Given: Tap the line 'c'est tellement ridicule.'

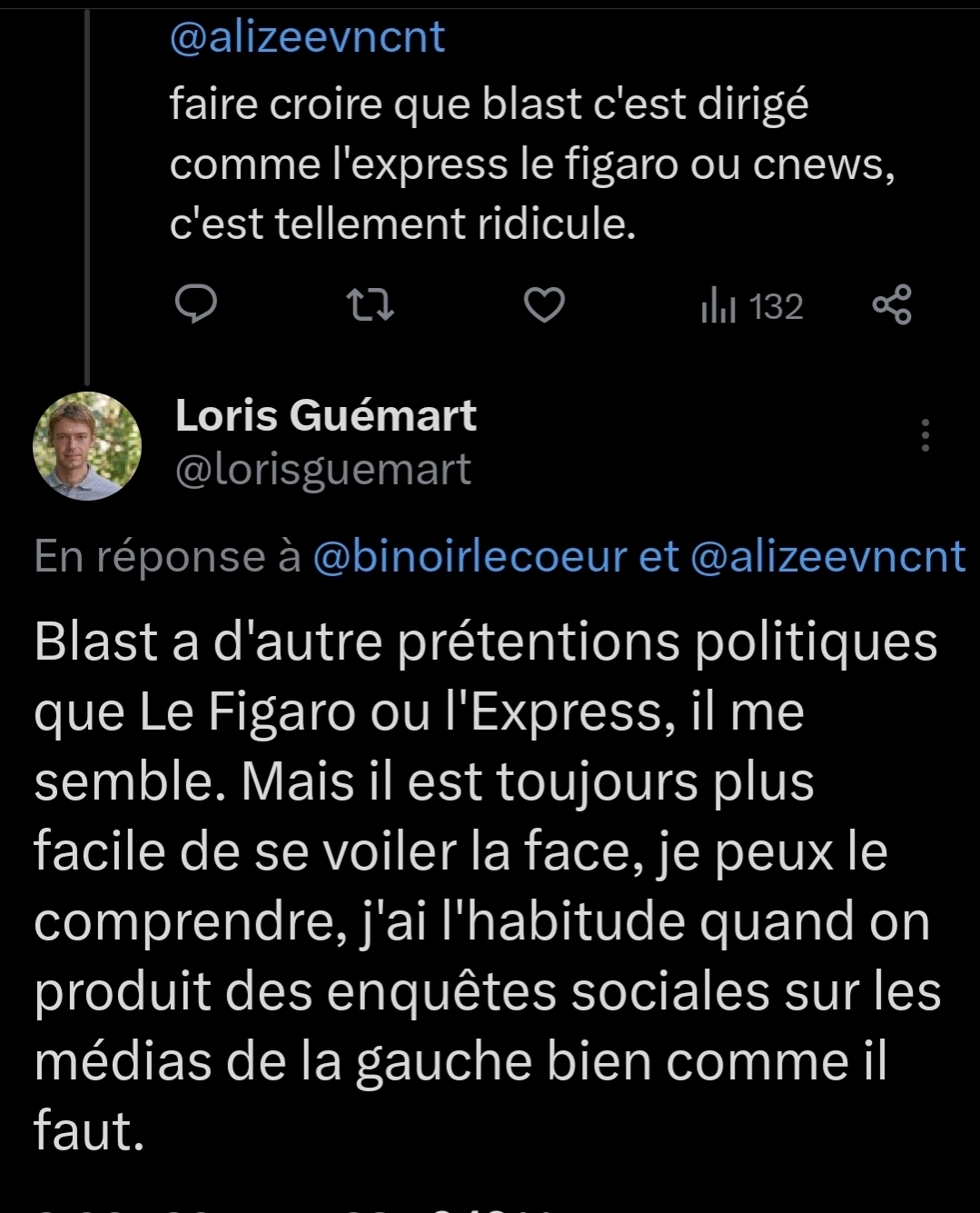Looking at the screenshot, I should pos(402,224).
